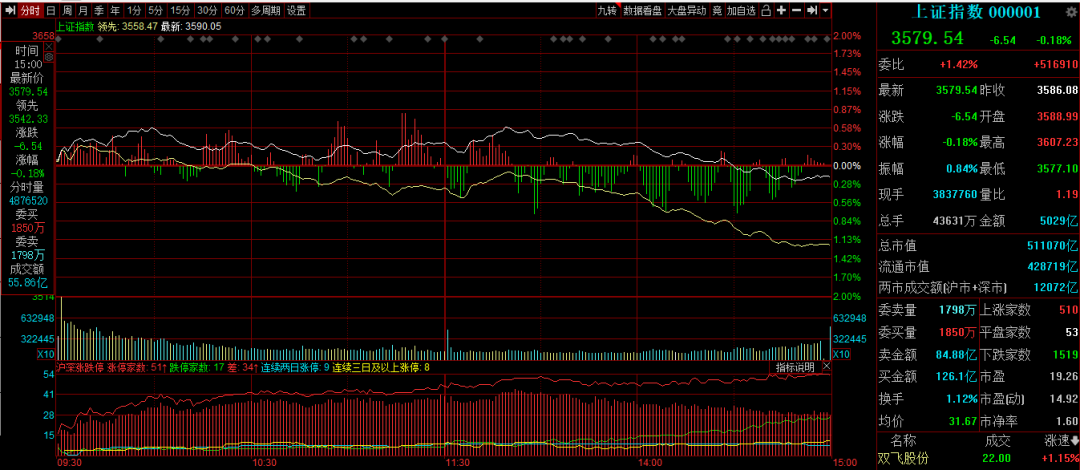The image size is (1080, 470).
Task: Zoom in with the plus icon
Action: tap(781, 10)
